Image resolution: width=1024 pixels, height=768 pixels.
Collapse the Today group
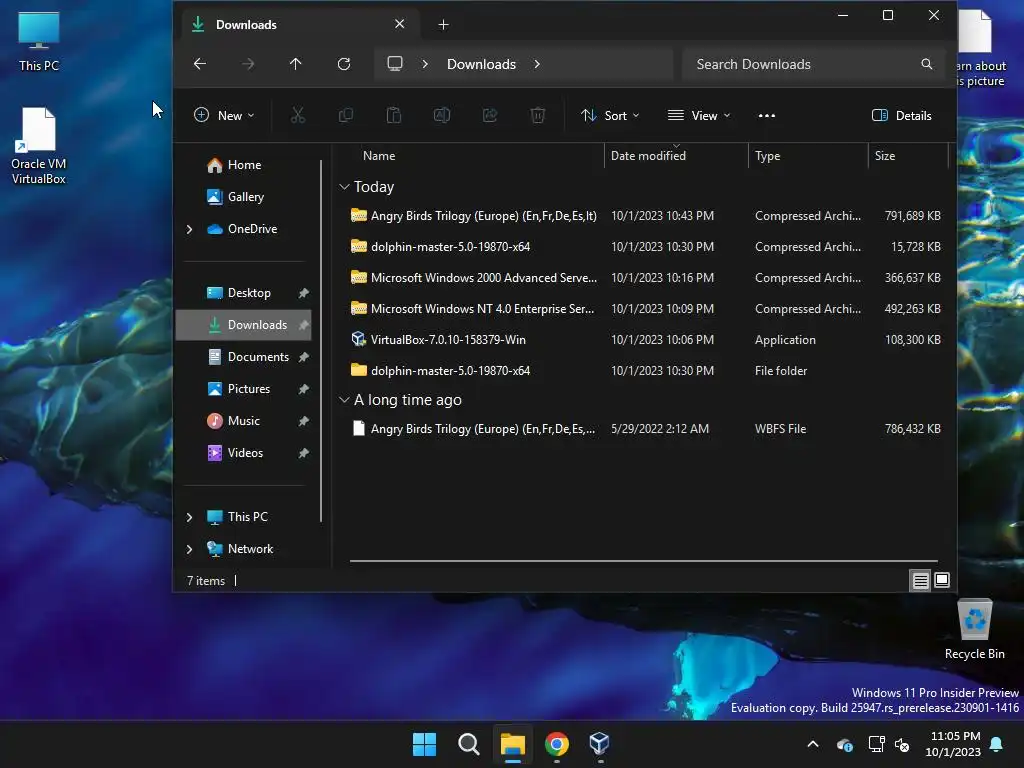[344, 187]
